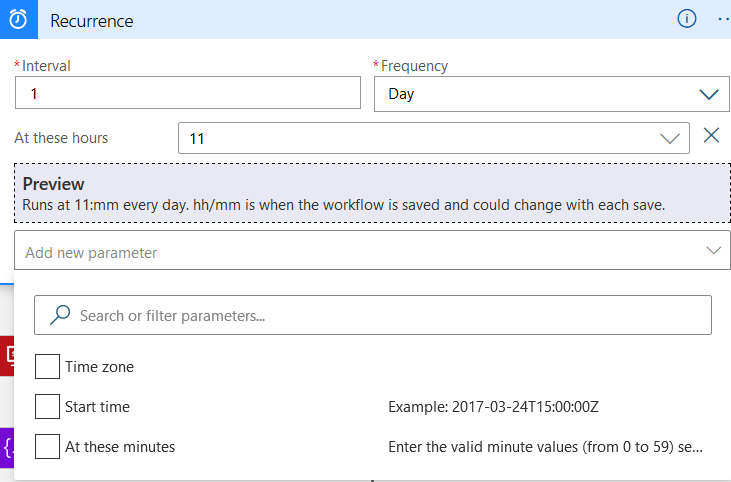Select the Time zone list entry label
Image resolution: width=731 pixels, height=482 pixels.
99,367
